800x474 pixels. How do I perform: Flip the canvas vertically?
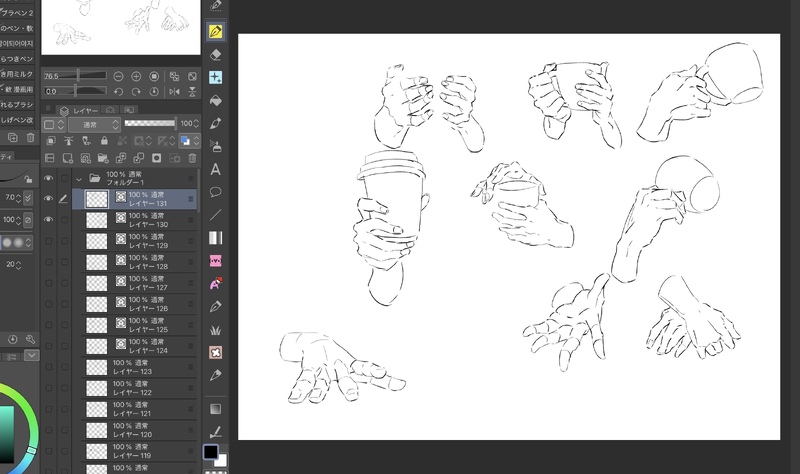(x=192, y=92)
